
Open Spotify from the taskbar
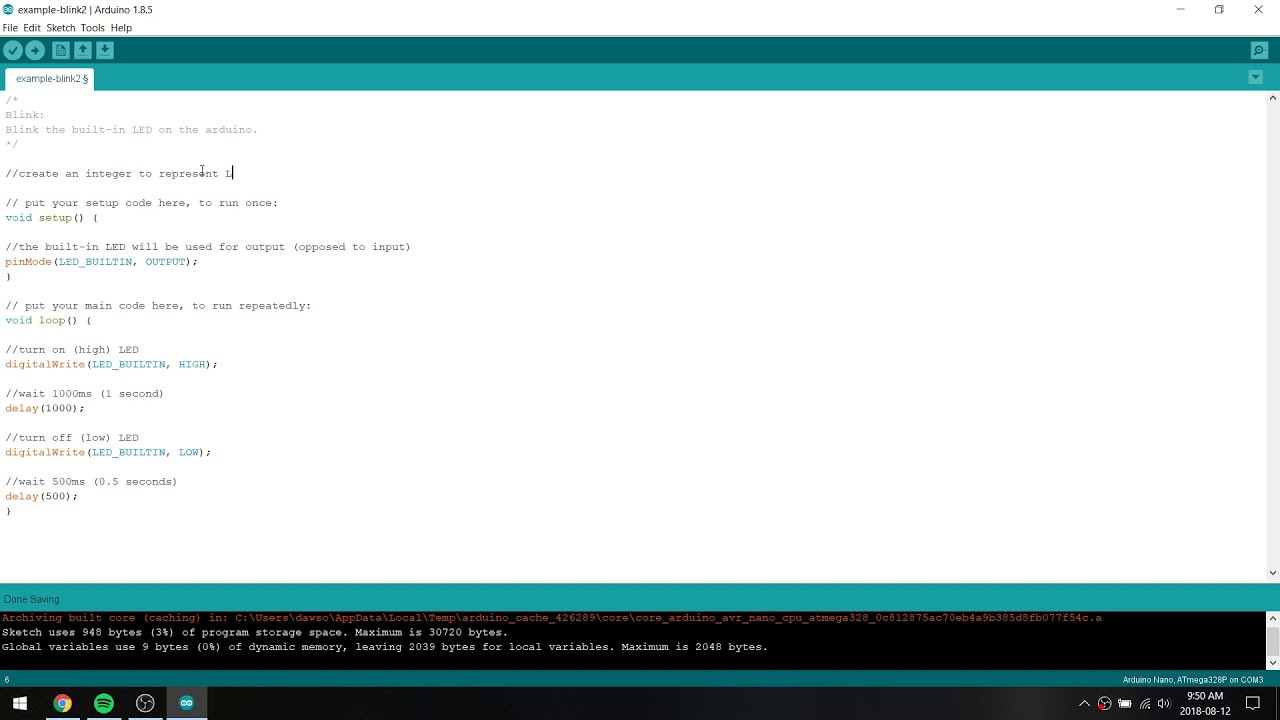point(104,703)
